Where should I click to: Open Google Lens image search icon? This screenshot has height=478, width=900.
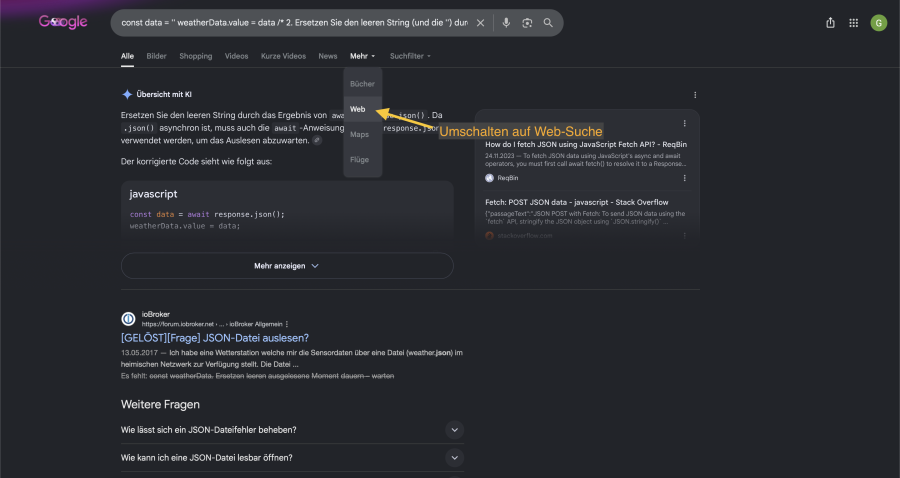[x=527, y=23]
